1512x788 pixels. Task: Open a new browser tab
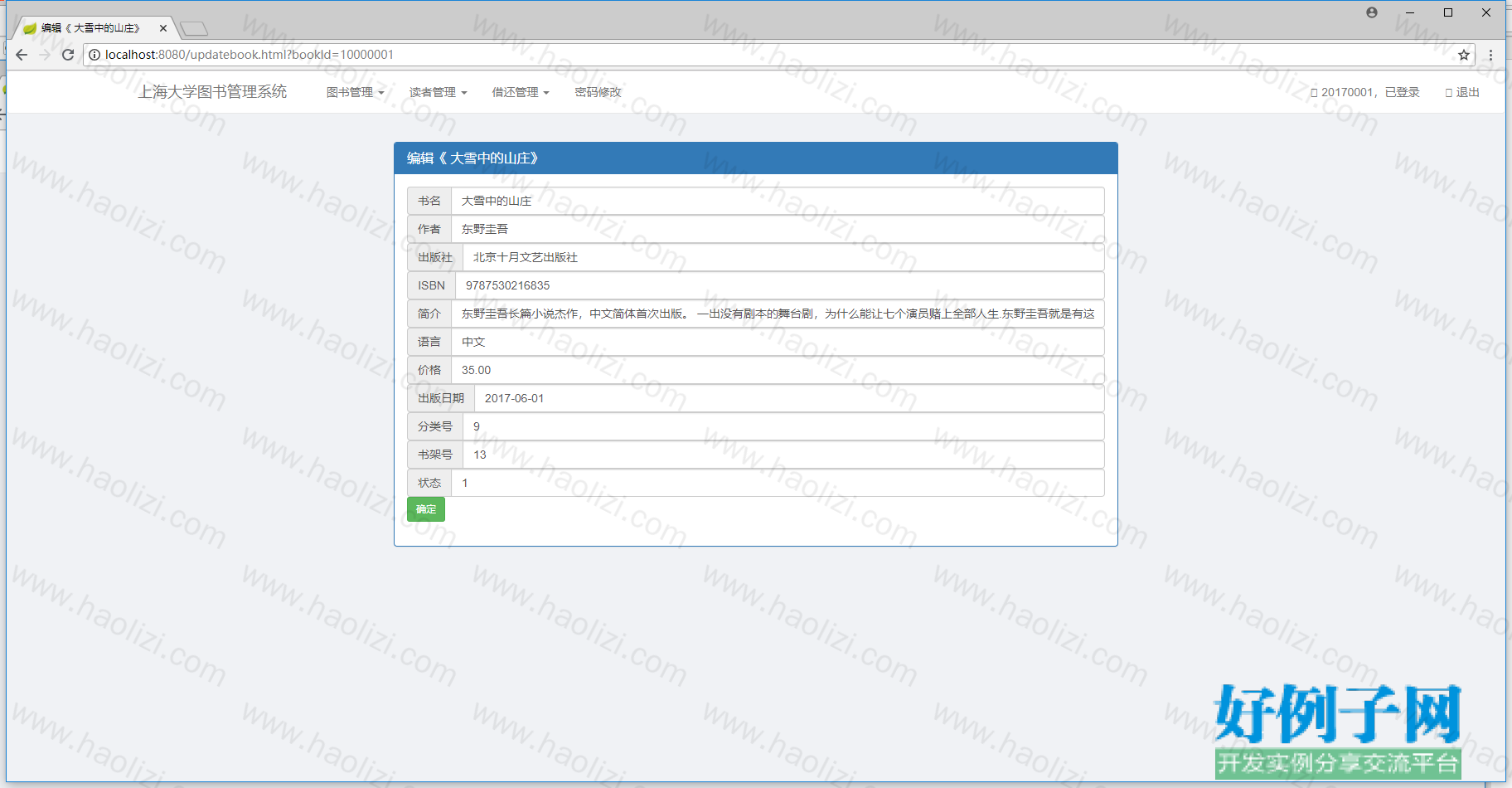tap(194, 29)
